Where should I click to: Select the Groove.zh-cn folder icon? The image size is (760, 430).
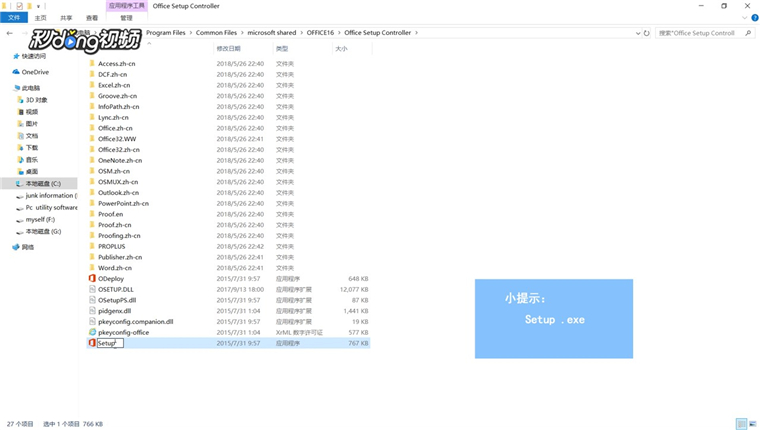(x=92, y=96)
